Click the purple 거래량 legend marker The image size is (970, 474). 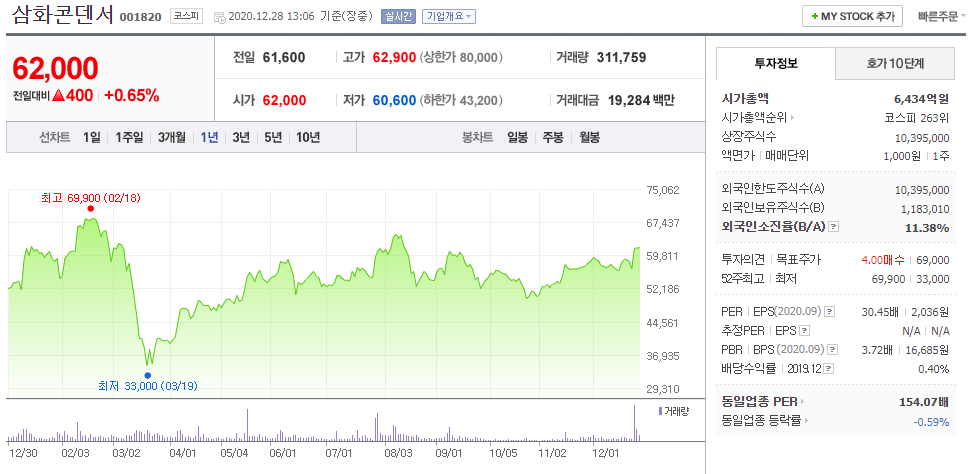(660, 411)
